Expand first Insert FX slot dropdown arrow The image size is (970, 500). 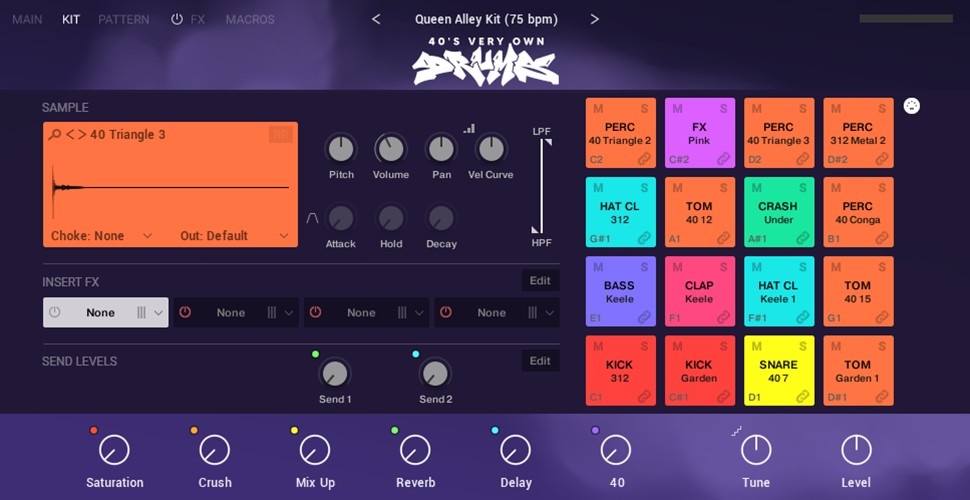coord(159,313)
